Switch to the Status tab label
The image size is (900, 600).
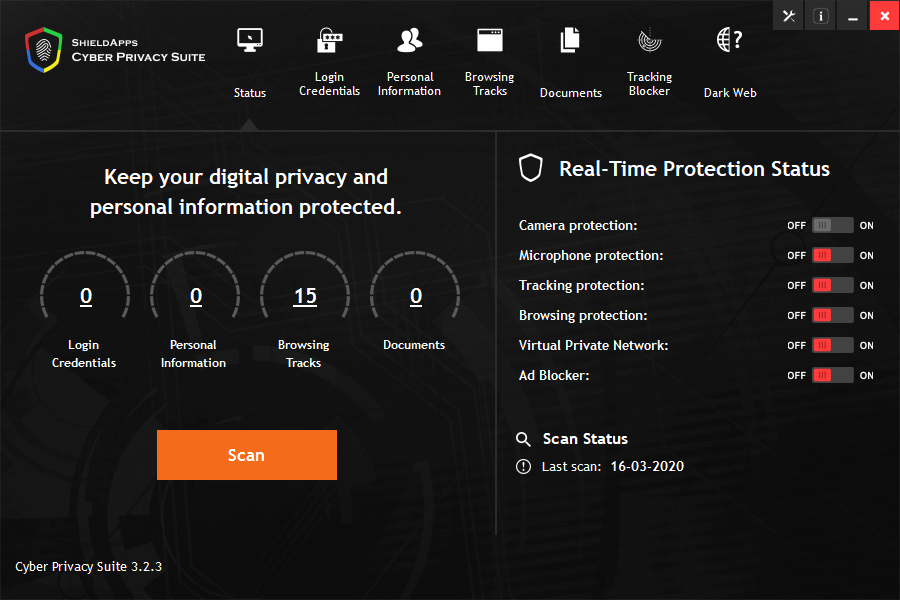pos(250,92)
